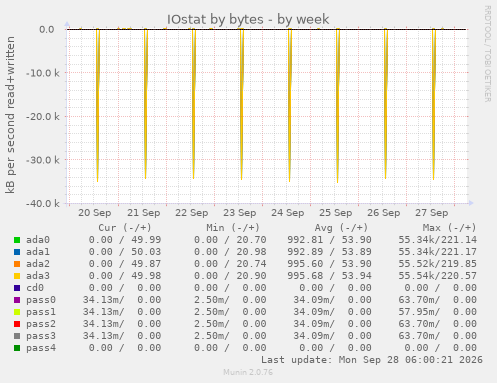Select the 'pass4' legend label
497x383 pixels.
[x=41, y=348]
